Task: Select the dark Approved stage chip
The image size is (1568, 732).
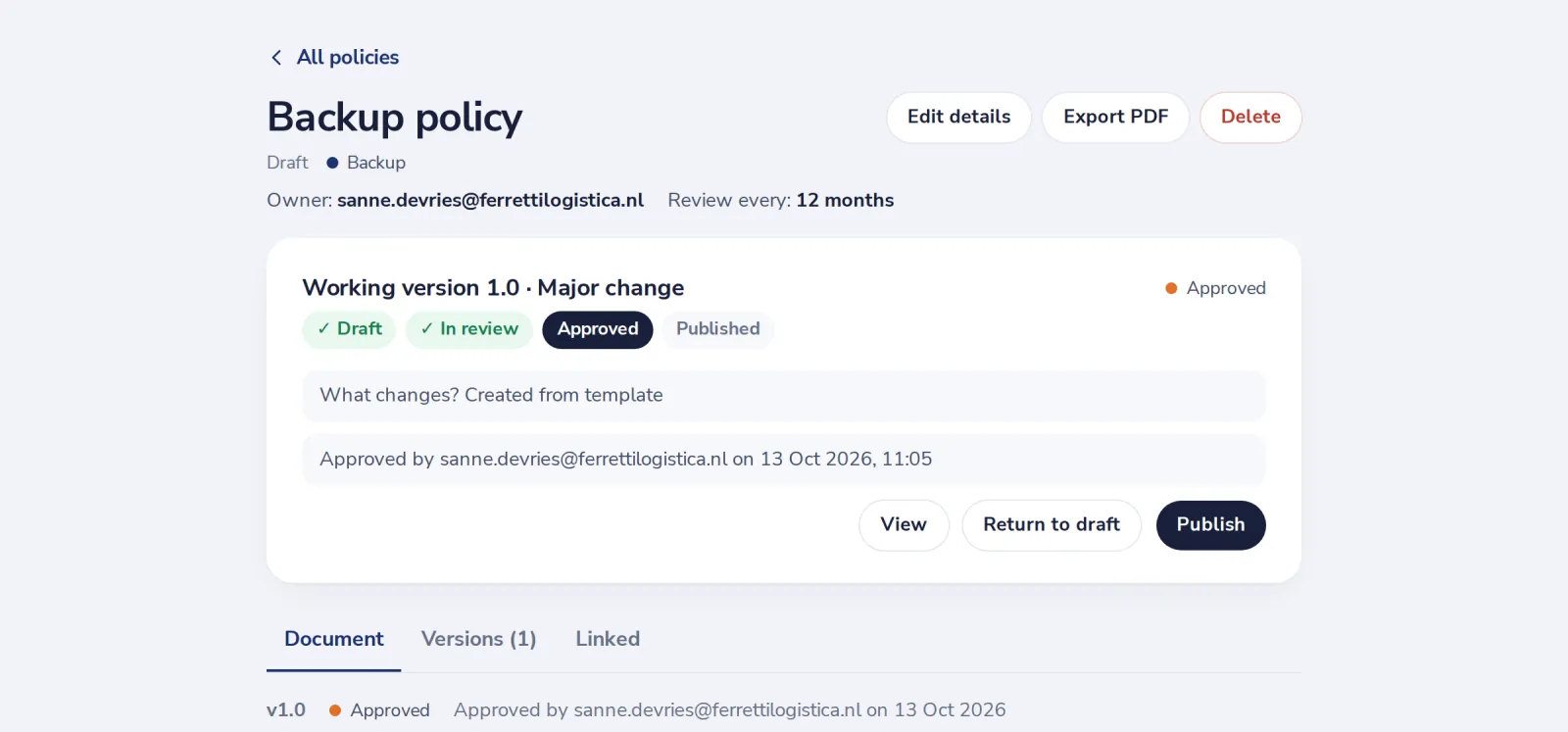Action: tap(598, 329)
